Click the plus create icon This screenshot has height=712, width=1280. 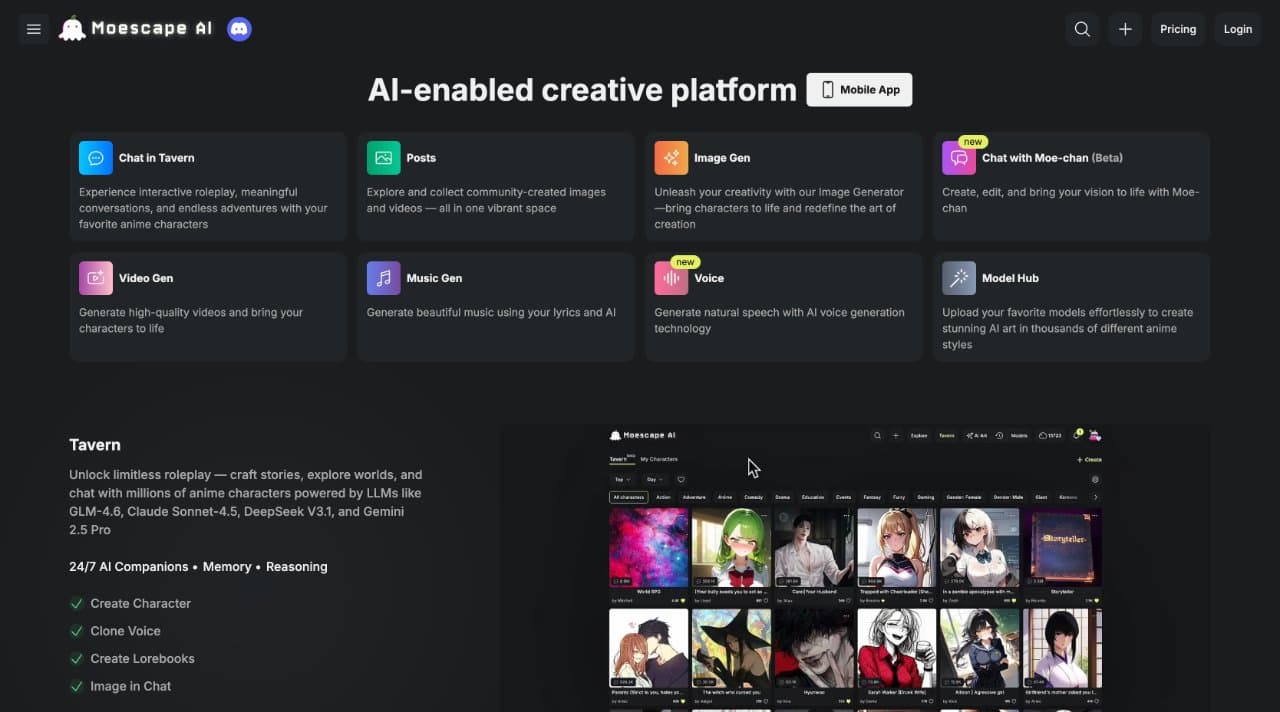pyautogui.click(x=1125, y=29)
